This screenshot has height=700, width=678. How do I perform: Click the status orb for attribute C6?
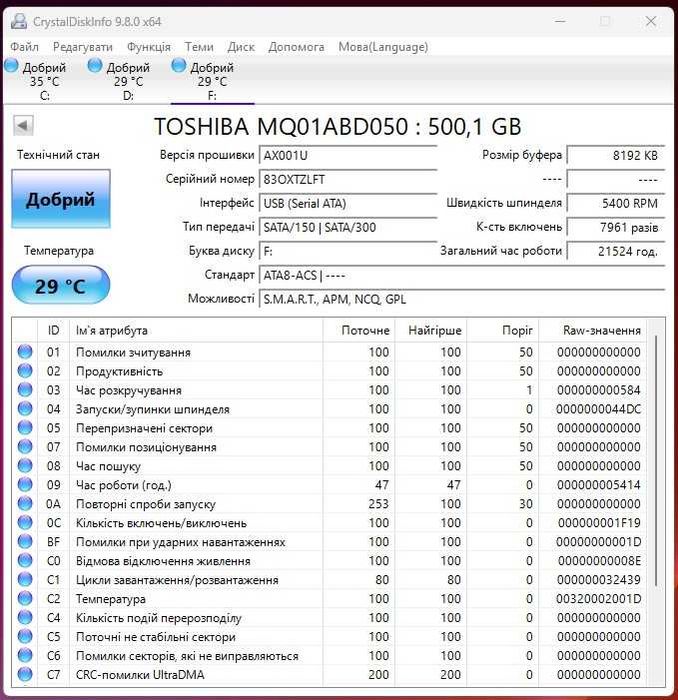tap(25, 655)
